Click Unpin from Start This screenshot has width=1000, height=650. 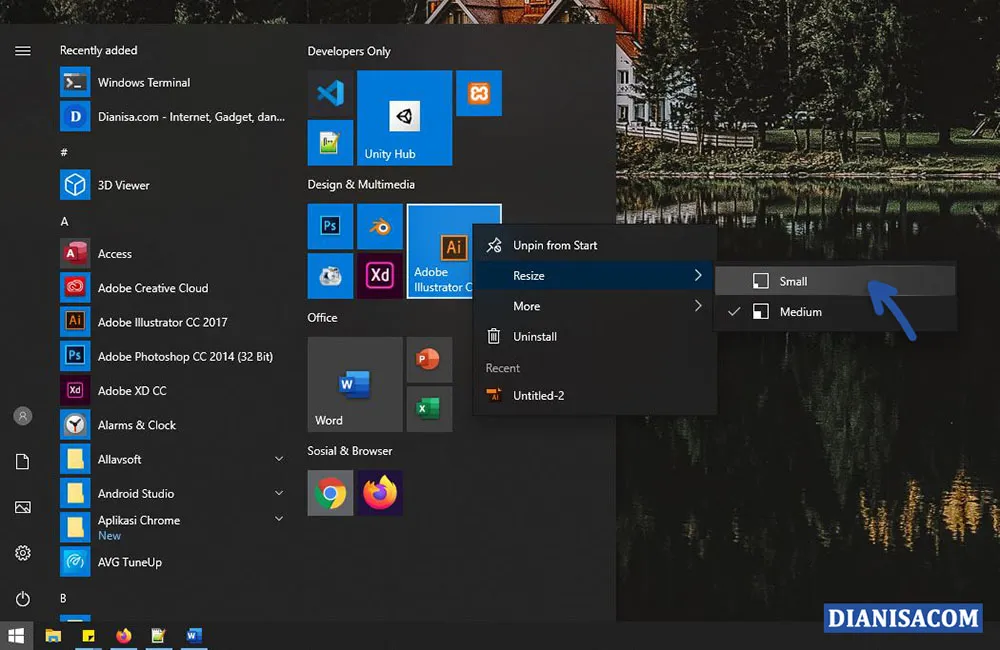tap(556, 244)
